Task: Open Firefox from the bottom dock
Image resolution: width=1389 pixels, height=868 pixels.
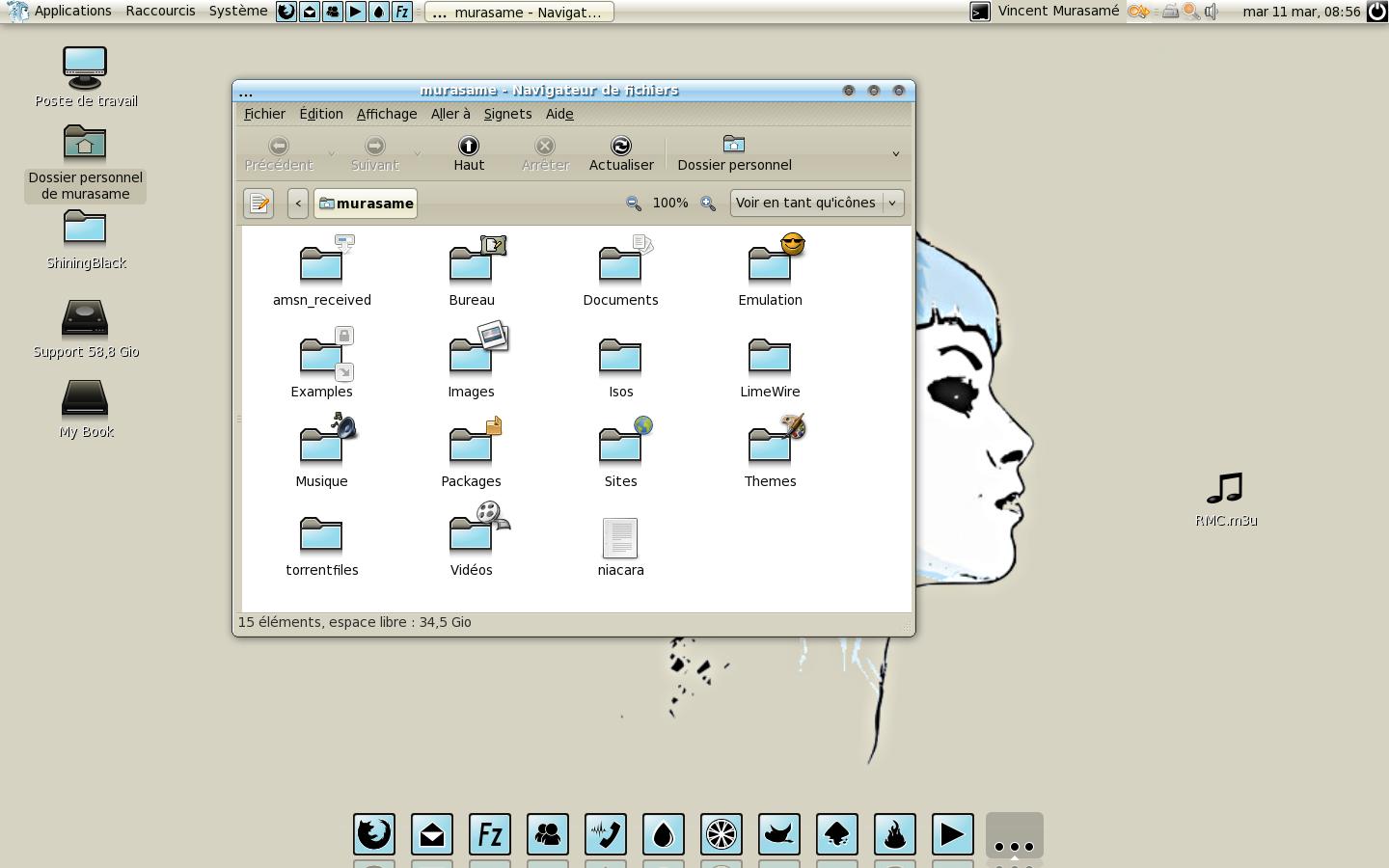Action: coord(374,834)
